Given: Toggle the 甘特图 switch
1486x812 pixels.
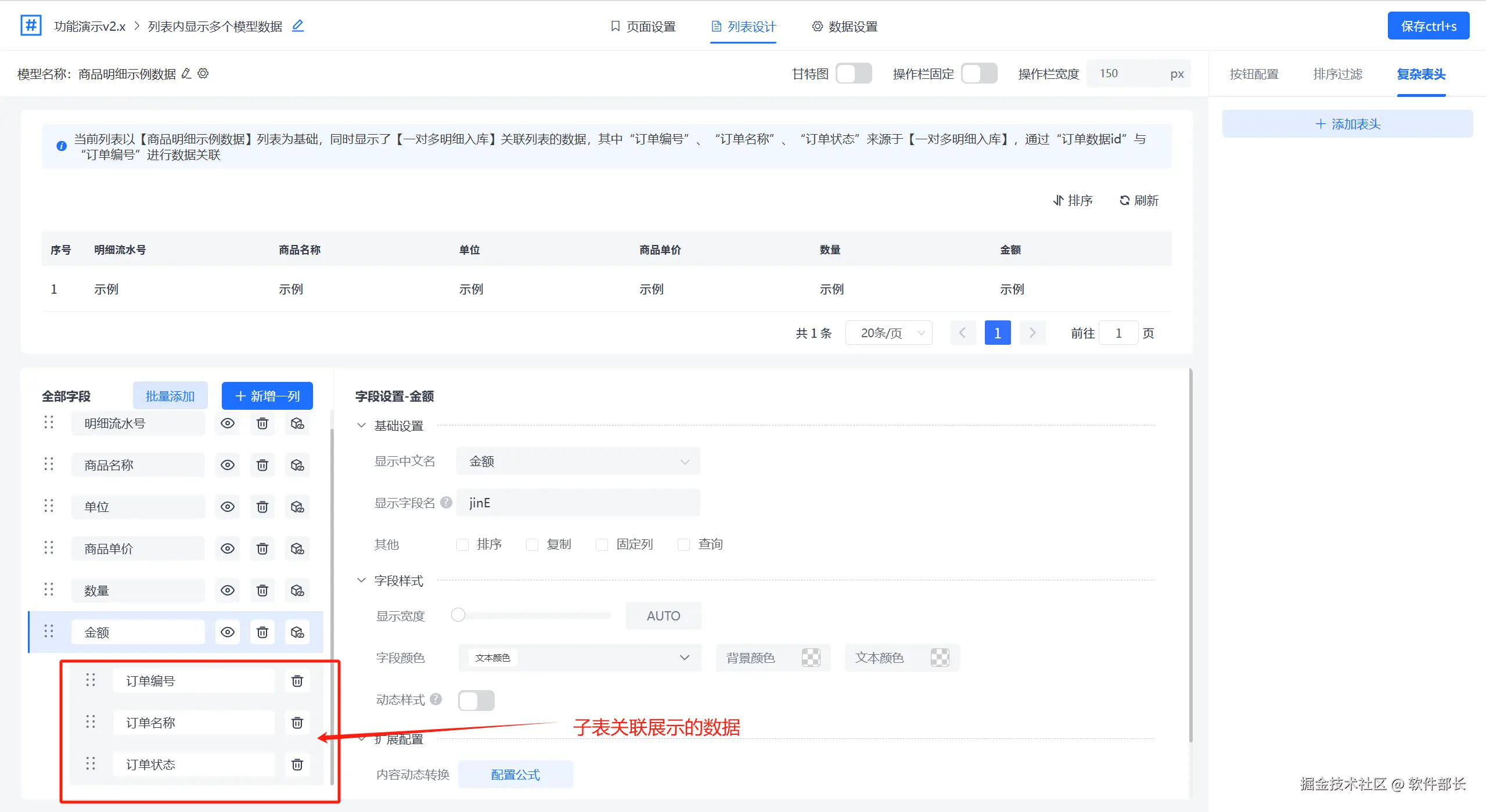Looking at the screenshot, I should click(853, 74).
